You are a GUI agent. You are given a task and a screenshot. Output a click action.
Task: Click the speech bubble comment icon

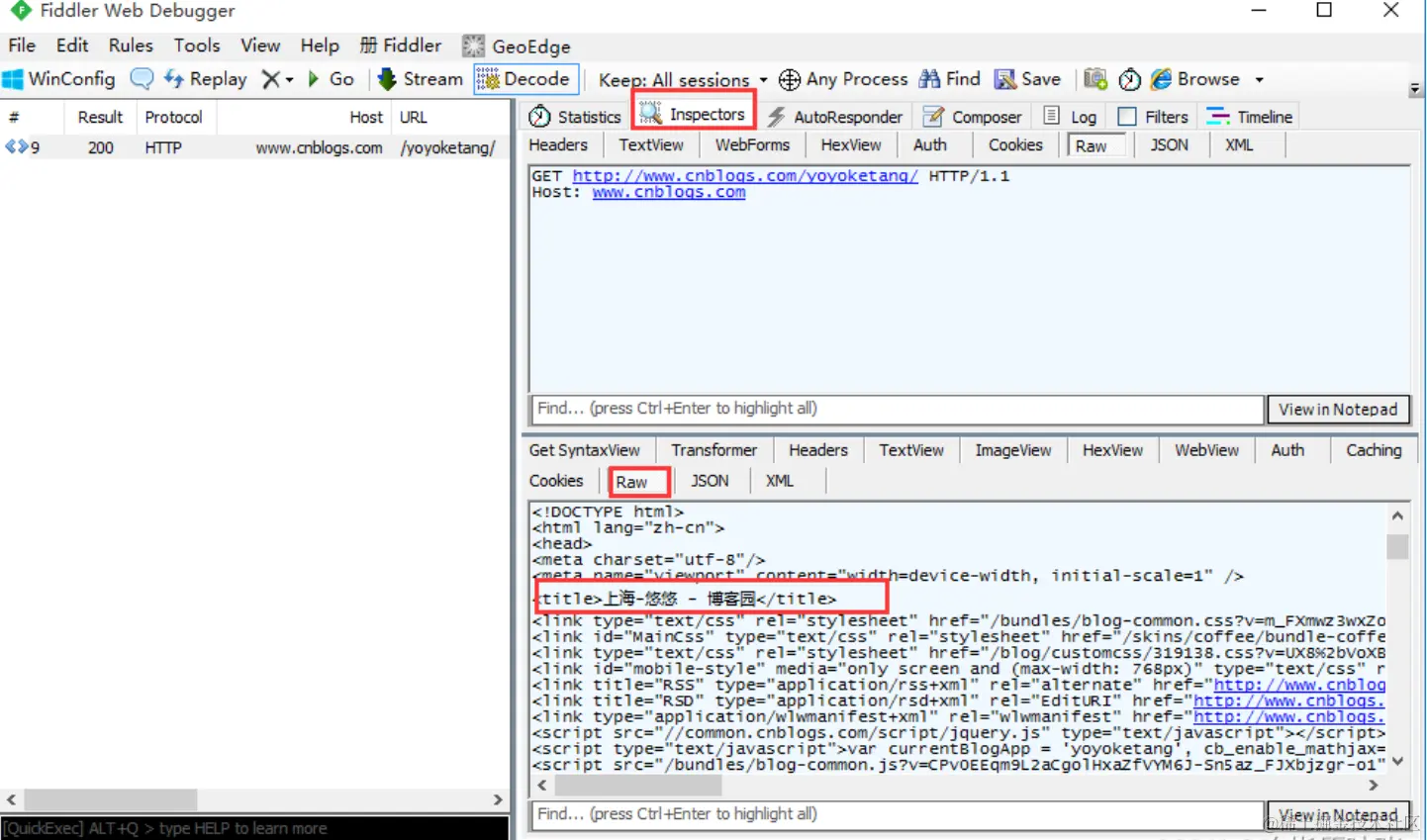(x=143, y=79)
